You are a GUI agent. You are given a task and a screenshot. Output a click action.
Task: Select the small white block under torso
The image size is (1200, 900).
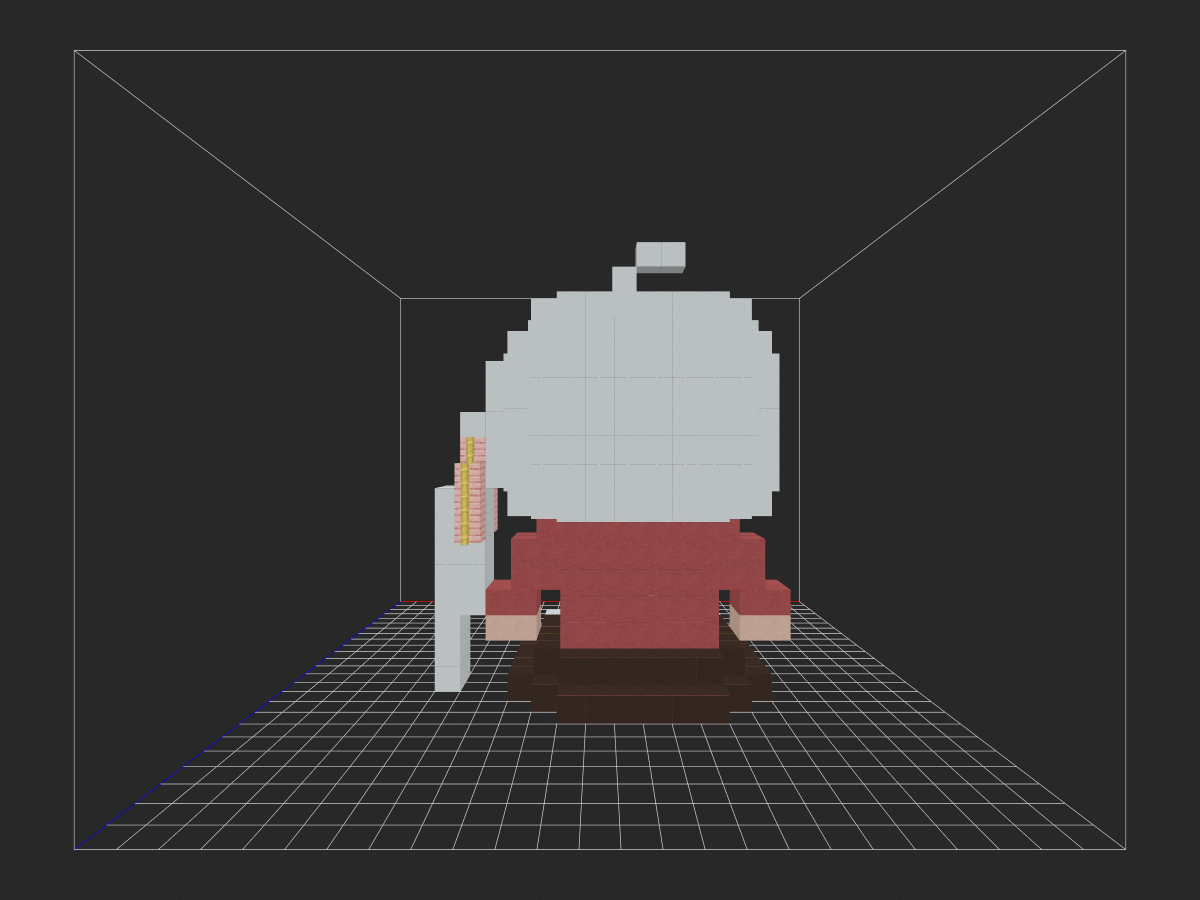pyautogui.click(x=552, y=611)
